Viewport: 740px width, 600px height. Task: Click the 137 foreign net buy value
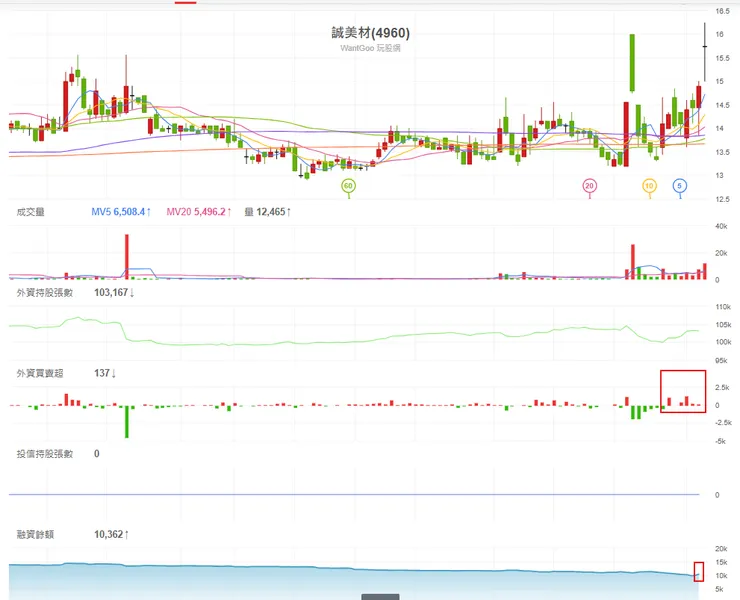105,373
